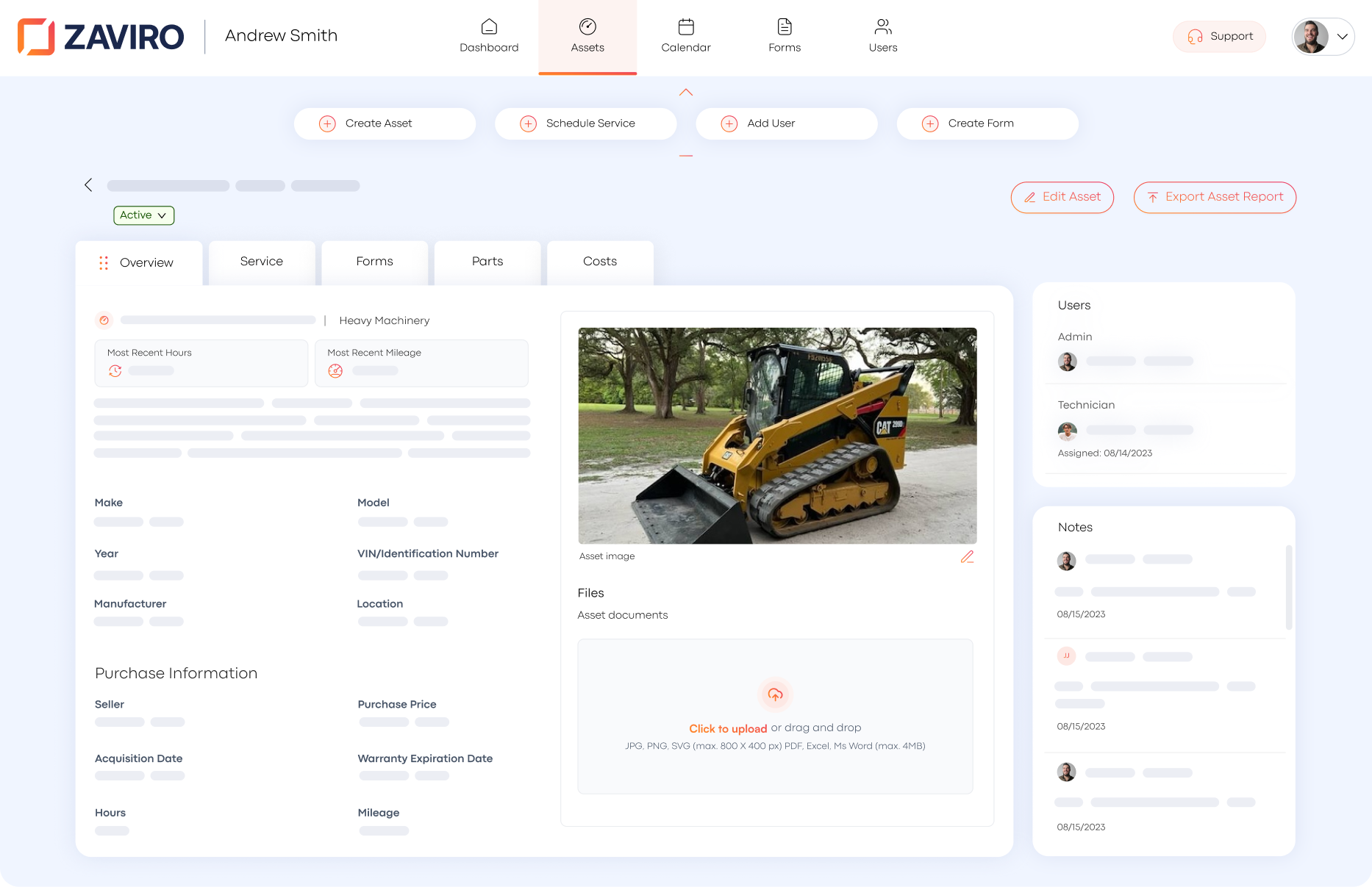Click the Export Asset Report button

pos(1215,197)
